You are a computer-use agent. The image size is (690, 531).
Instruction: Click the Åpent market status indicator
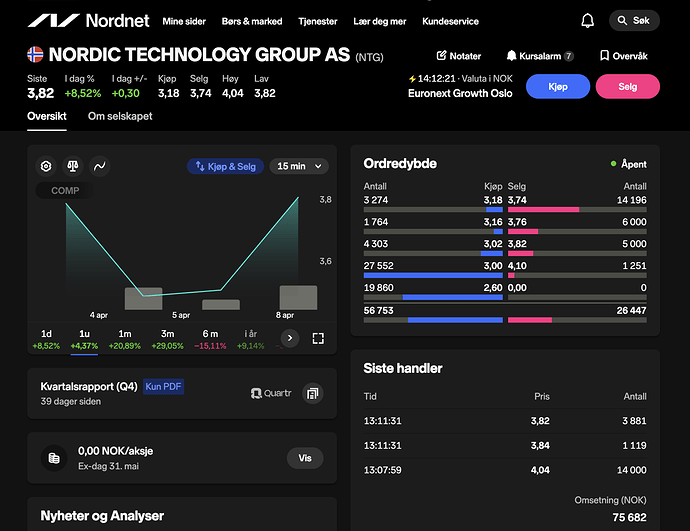(x=628, y=164)
